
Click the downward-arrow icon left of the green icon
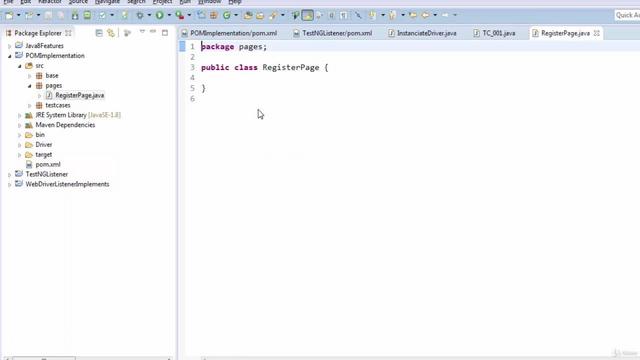click(x=75, y=16)
